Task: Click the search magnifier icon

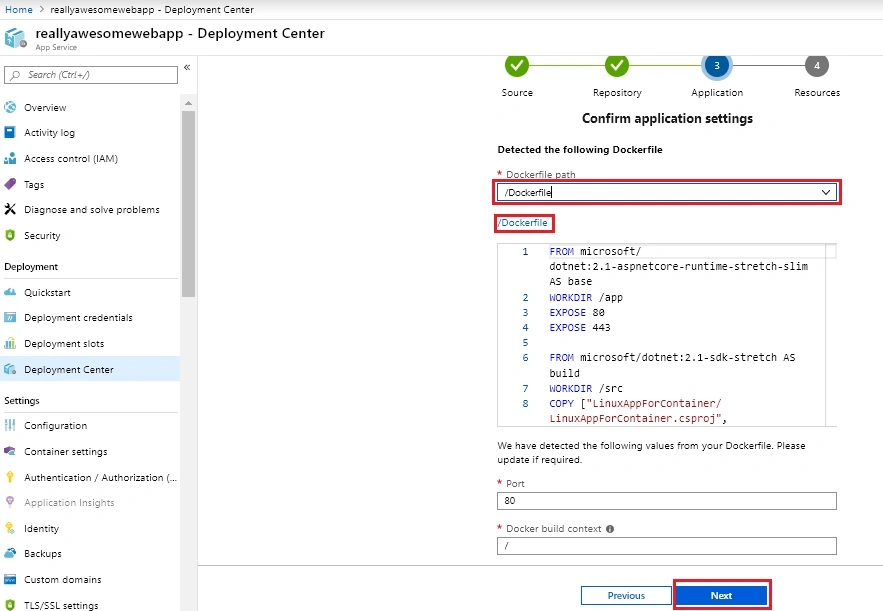Action: 16,75
